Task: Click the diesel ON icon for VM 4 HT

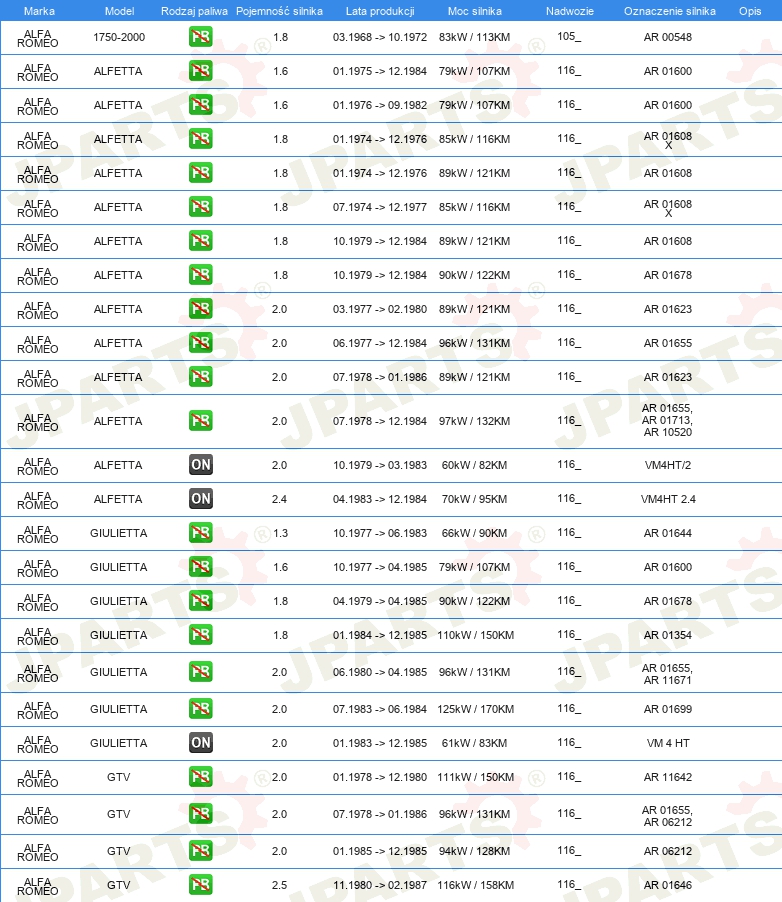Action: [201, 743]
